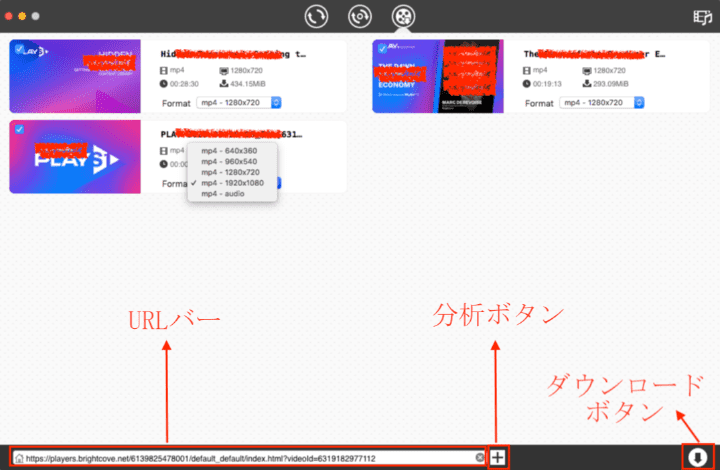Viewport: 720px width, 470px height.
Task: Click the home icon in URL bar
Action: click(x=19, y=458)
